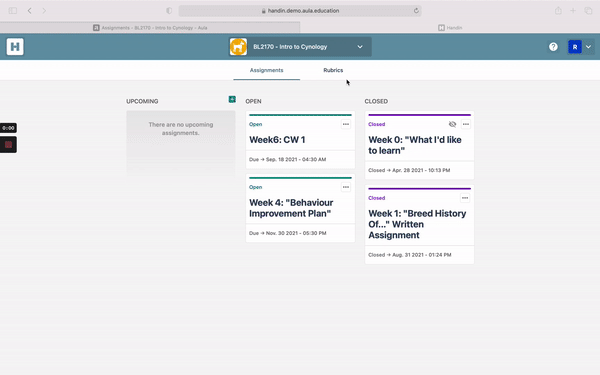
Task: Click the UPCOMING column heading
Action: [142, 101]
